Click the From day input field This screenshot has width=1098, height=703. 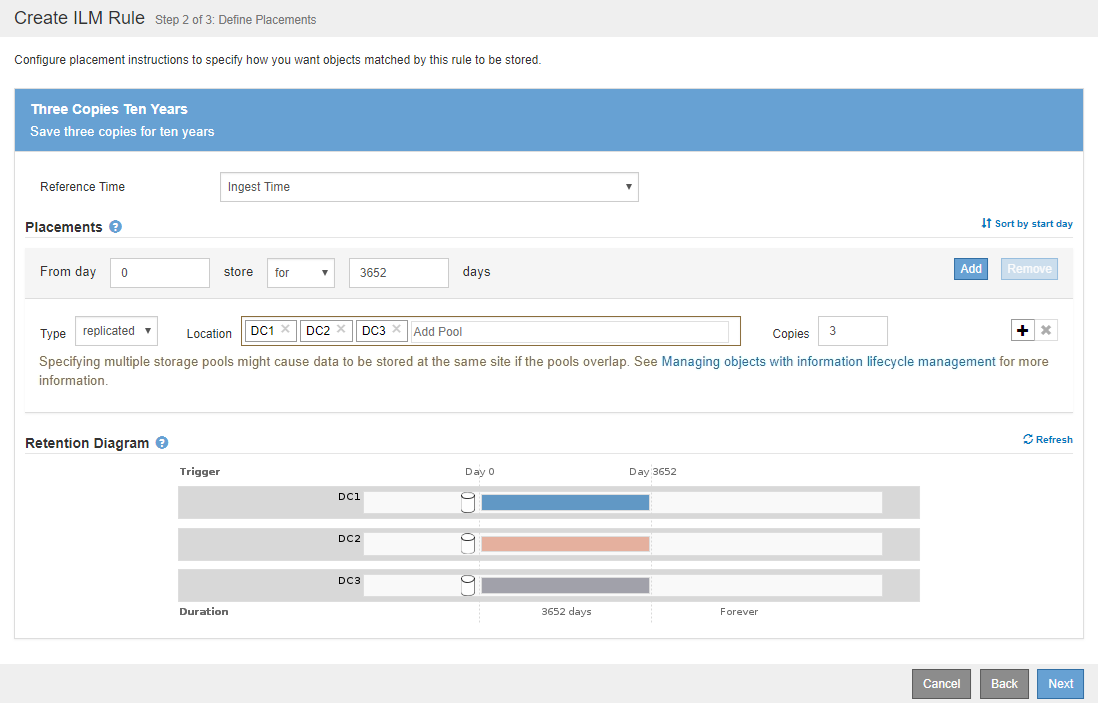[160, 272]
